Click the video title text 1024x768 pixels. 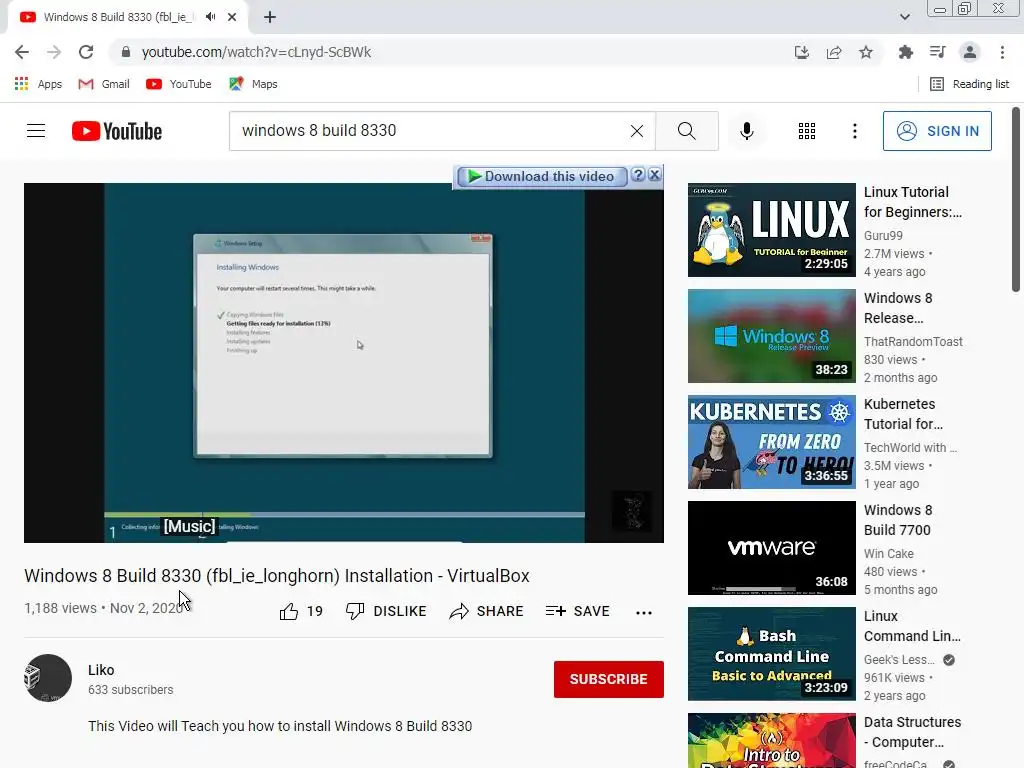pos(277,576)
